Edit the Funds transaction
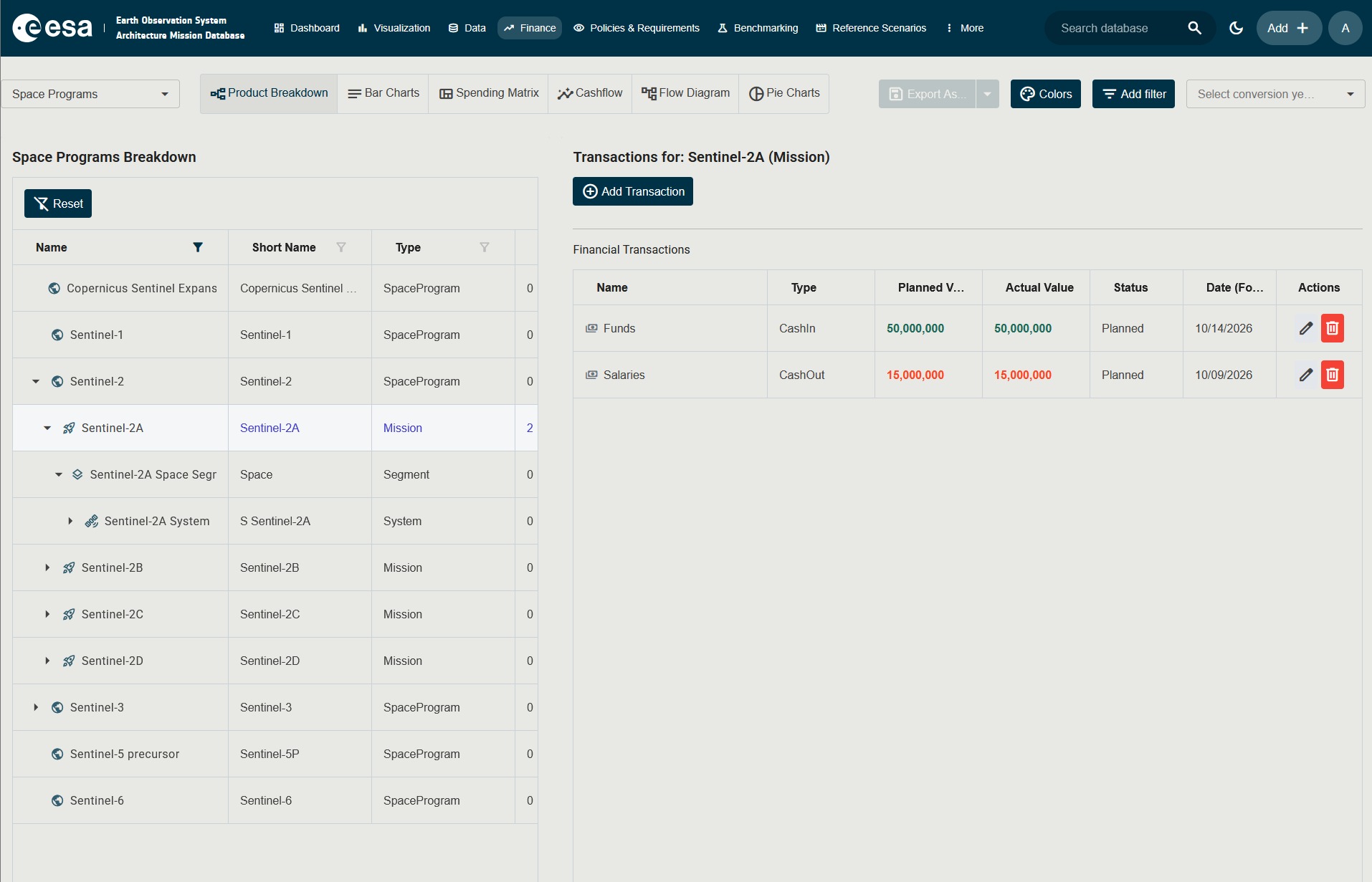Screen dimensions: 1372x882 pos(1306,328)
